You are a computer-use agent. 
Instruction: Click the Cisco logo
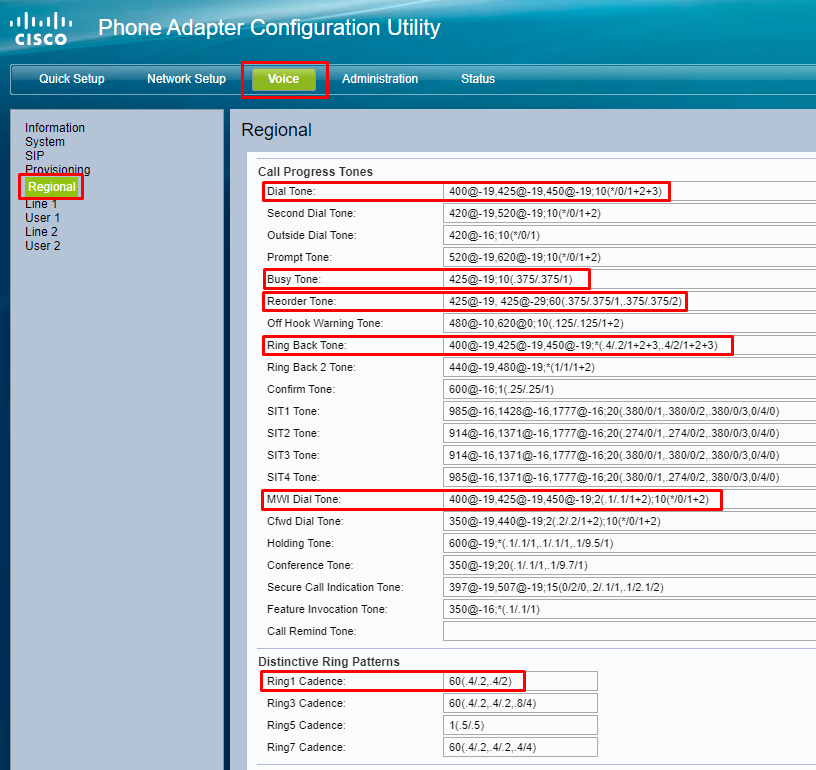click(x=42, y=29)
